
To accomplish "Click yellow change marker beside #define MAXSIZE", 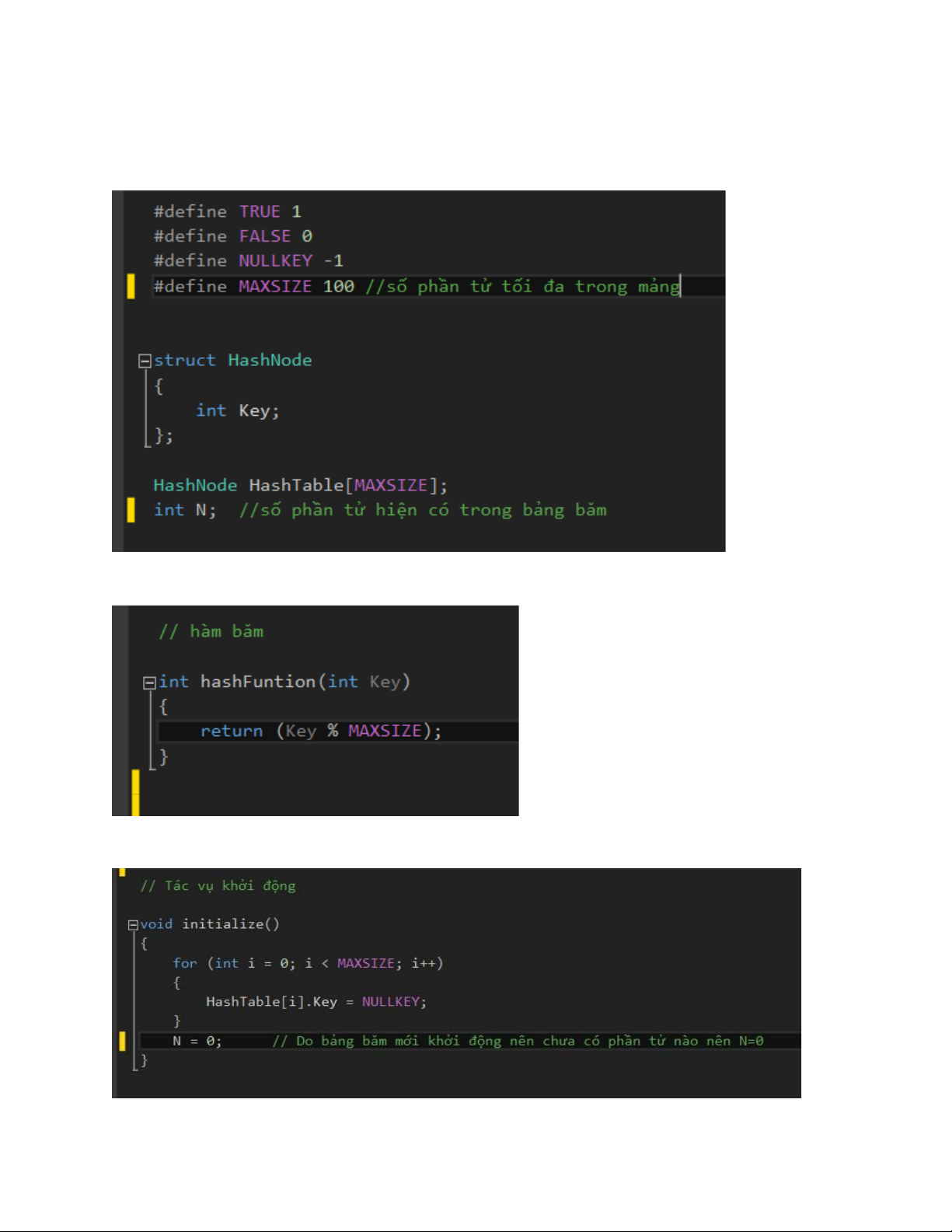I will pyautogui.click(x=131, y=286).
